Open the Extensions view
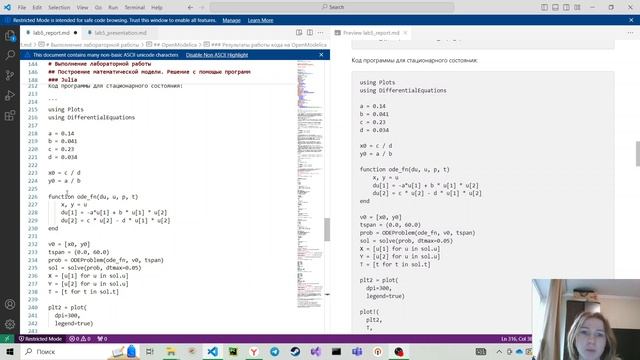This screenshot has width=640, height=360. (x=10, y=116)
